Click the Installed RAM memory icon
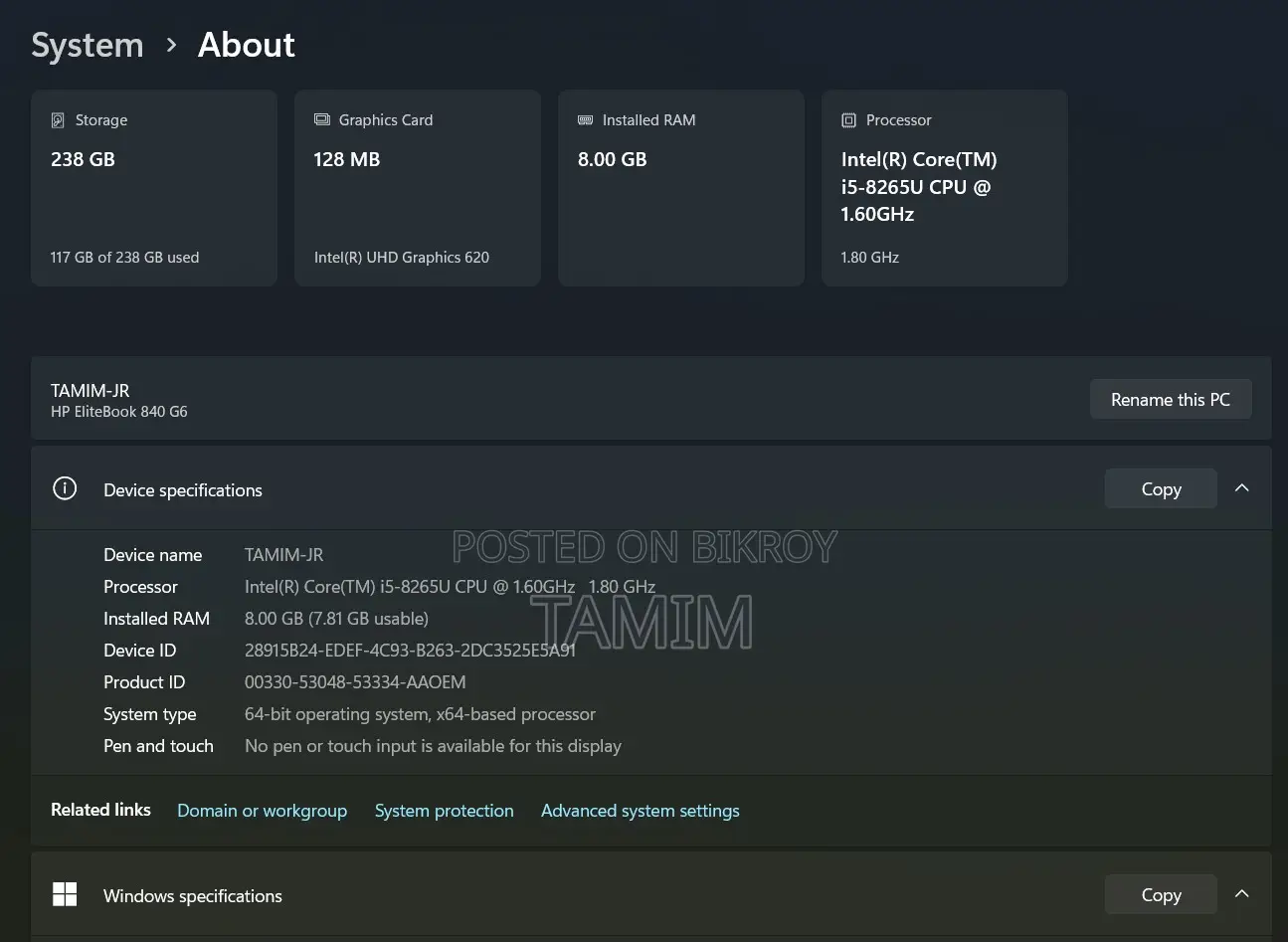 (x=586, y=119)
